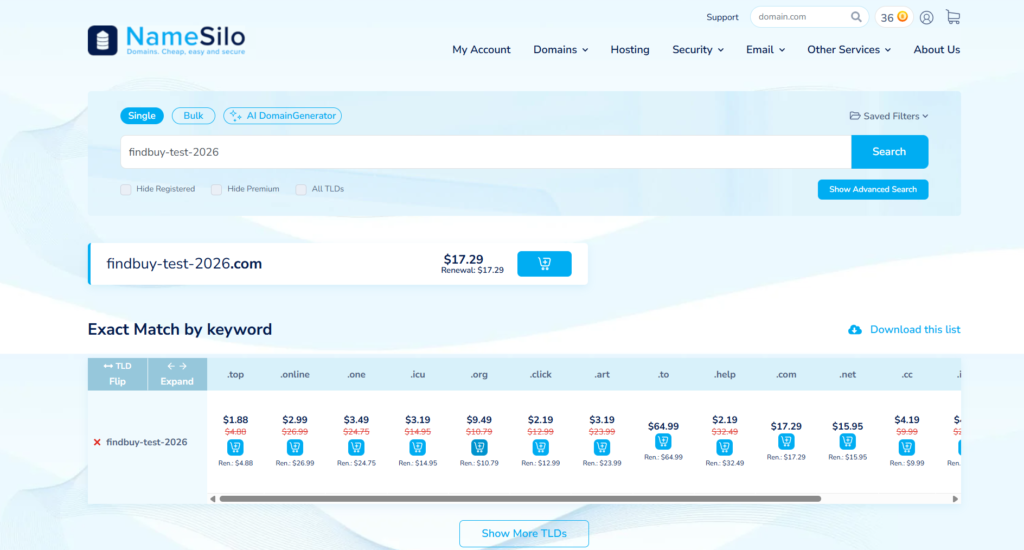Screen dimensions: 1024x550
Task: Open the shopping cart icon in header
Action: (x=953, y=17)
